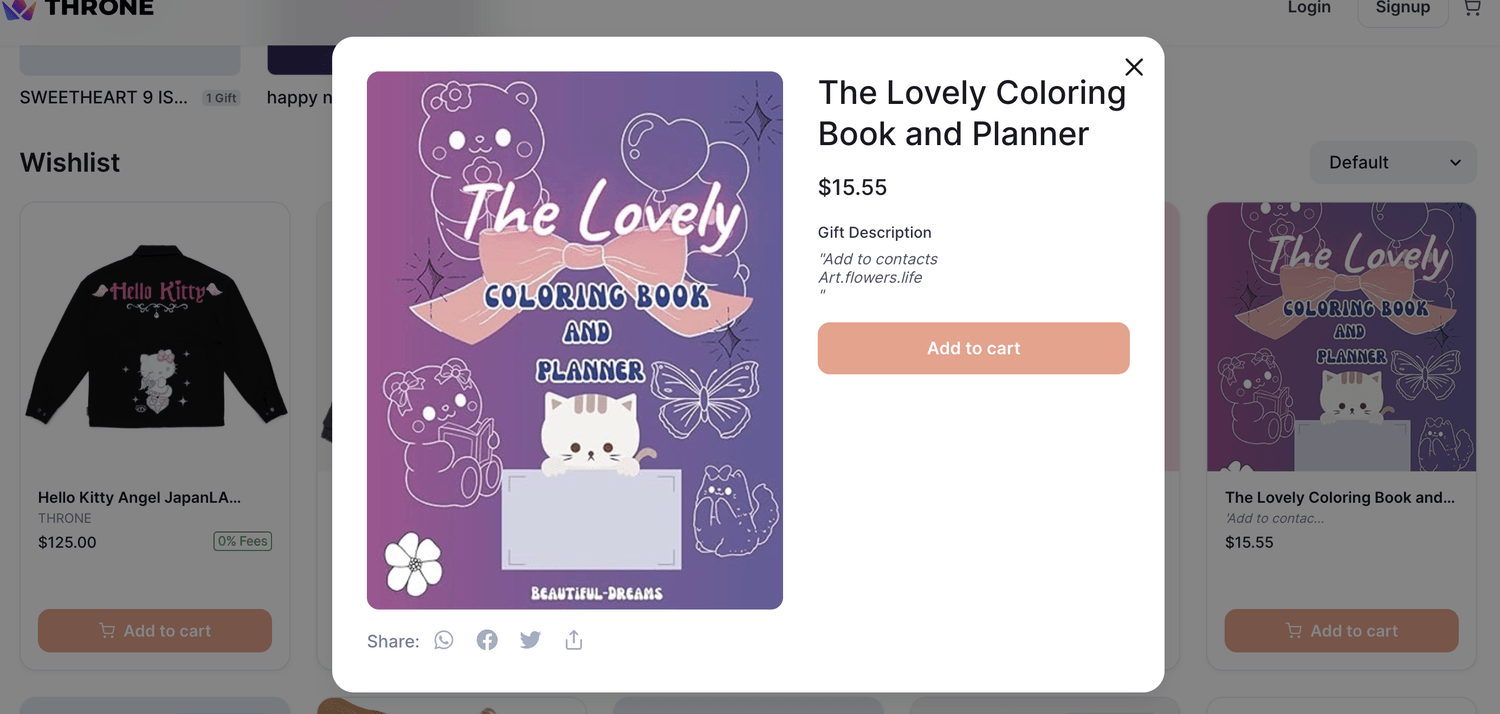Add Hello Kitty jacket to cart

coord(155,631)
